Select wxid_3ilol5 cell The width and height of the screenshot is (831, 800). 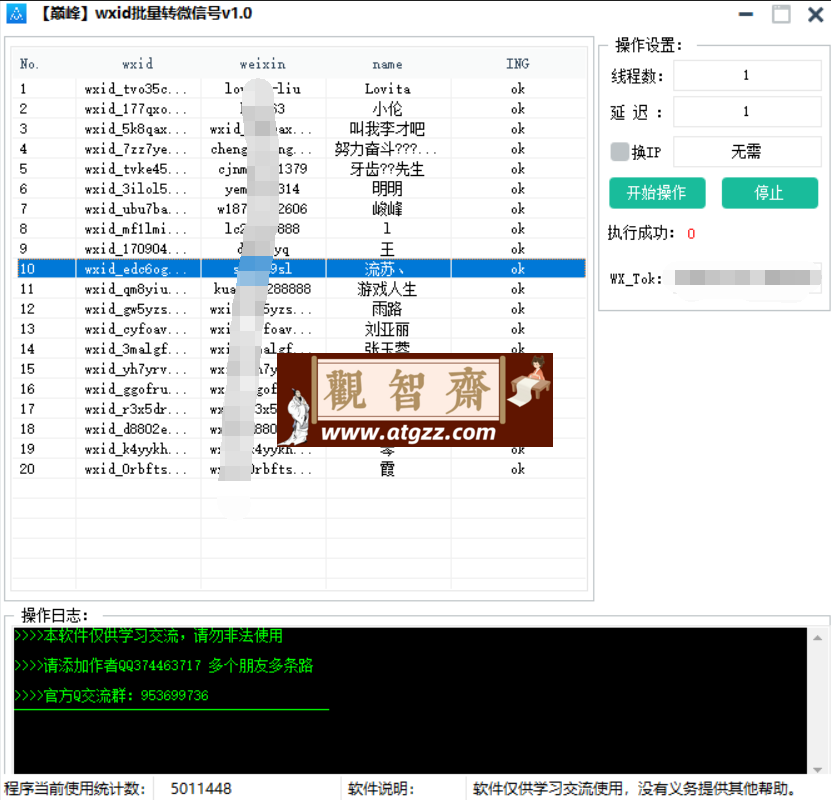click(x=136, y=189)
